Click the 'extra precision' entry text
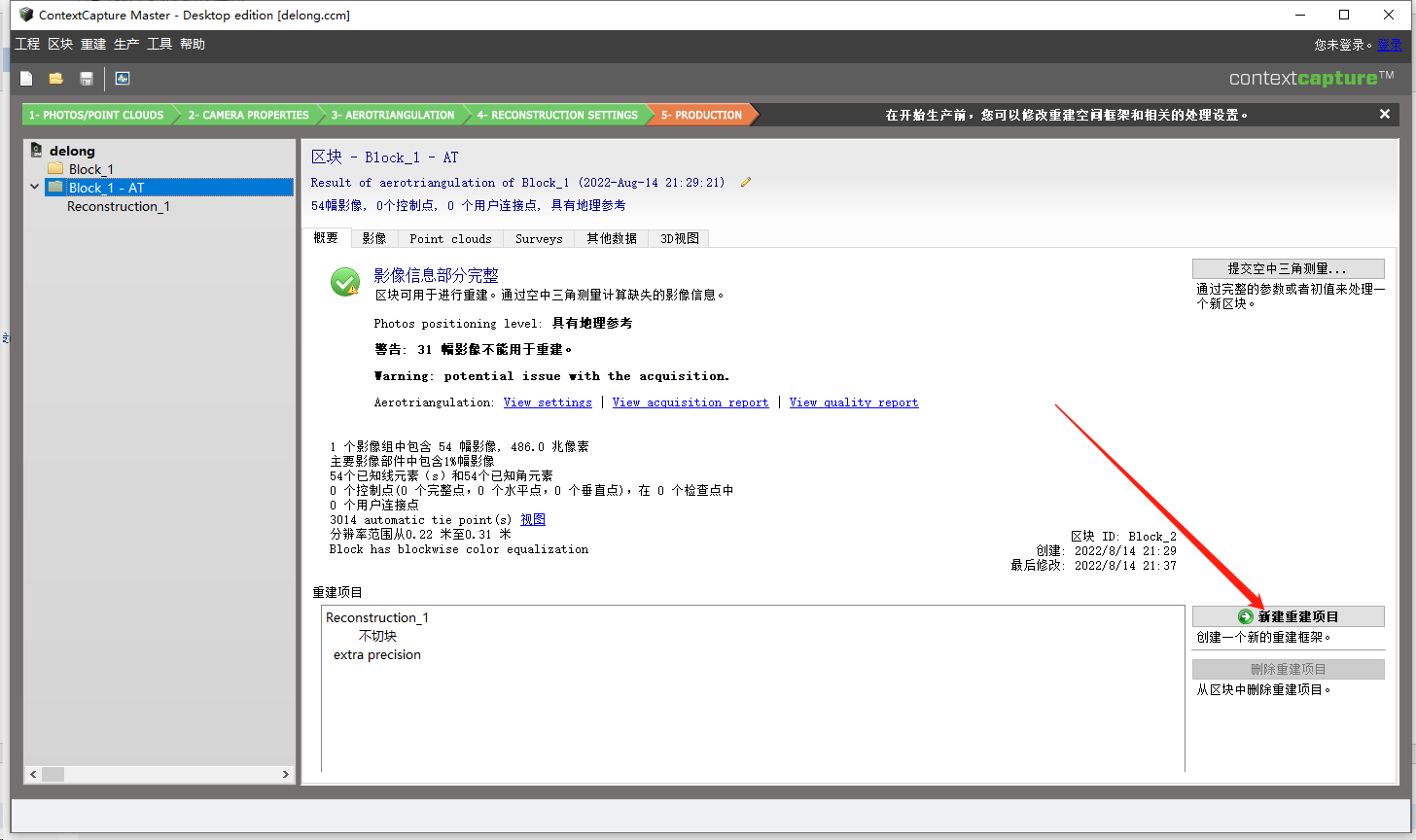This screenshot has width=1416, height=840. tap(377, 654)
